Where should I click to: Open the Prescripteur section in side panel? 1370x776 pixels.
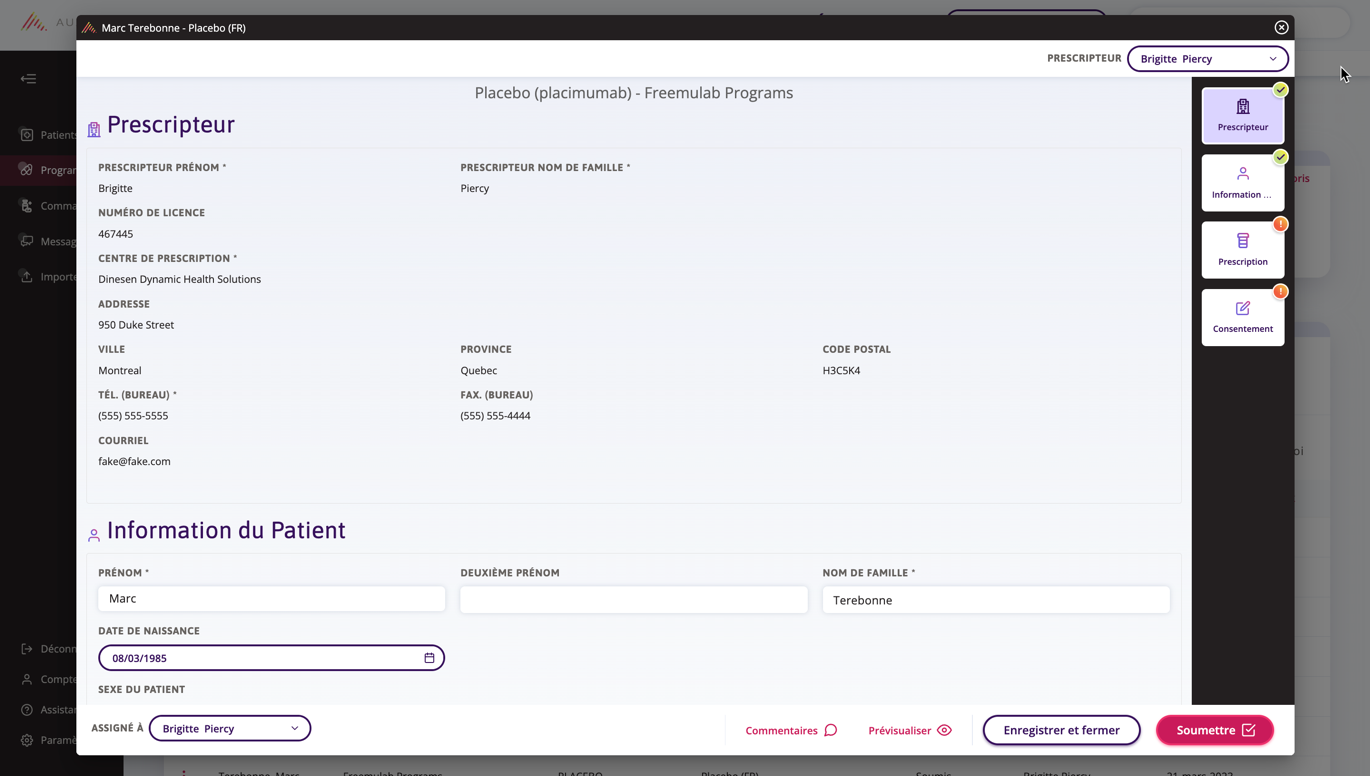coord(1242,116)
